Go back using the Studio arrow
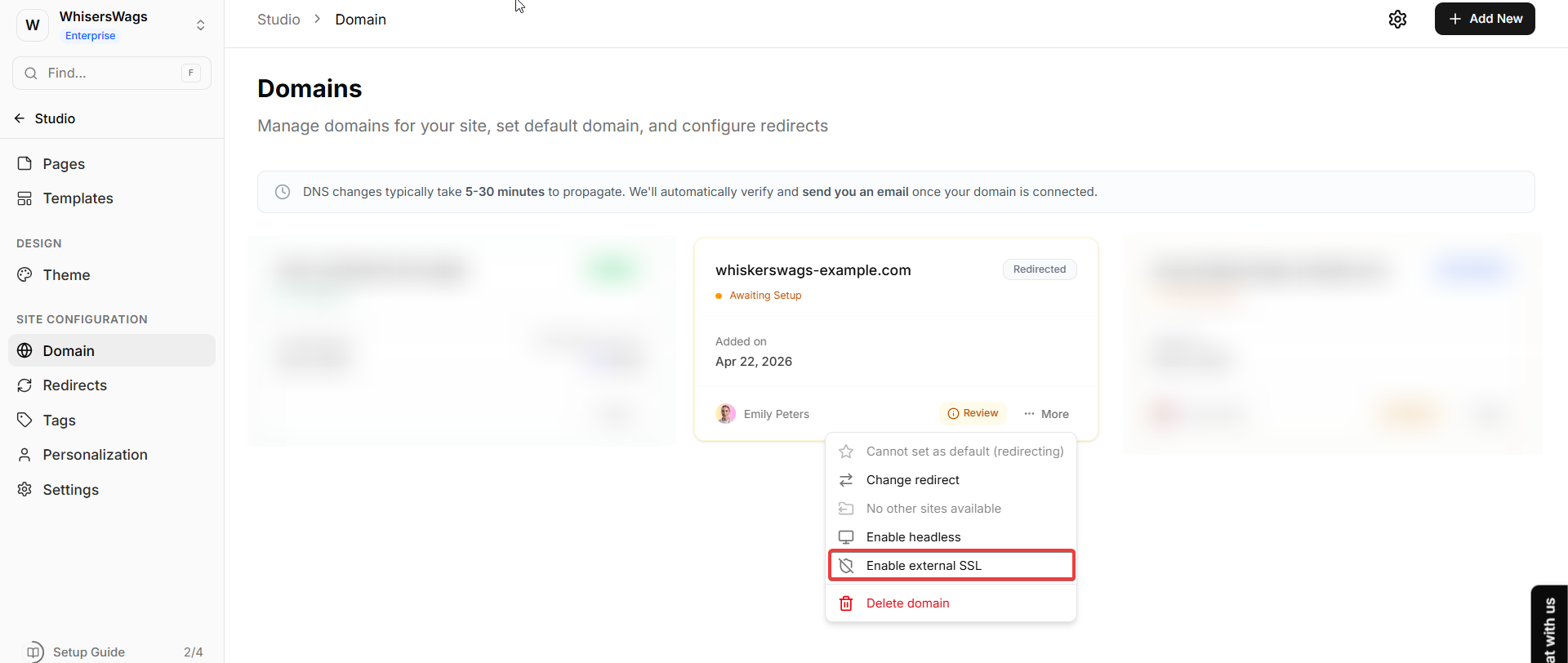The height and width of the screenshot is (663, 1568). [x=20, y=118]
